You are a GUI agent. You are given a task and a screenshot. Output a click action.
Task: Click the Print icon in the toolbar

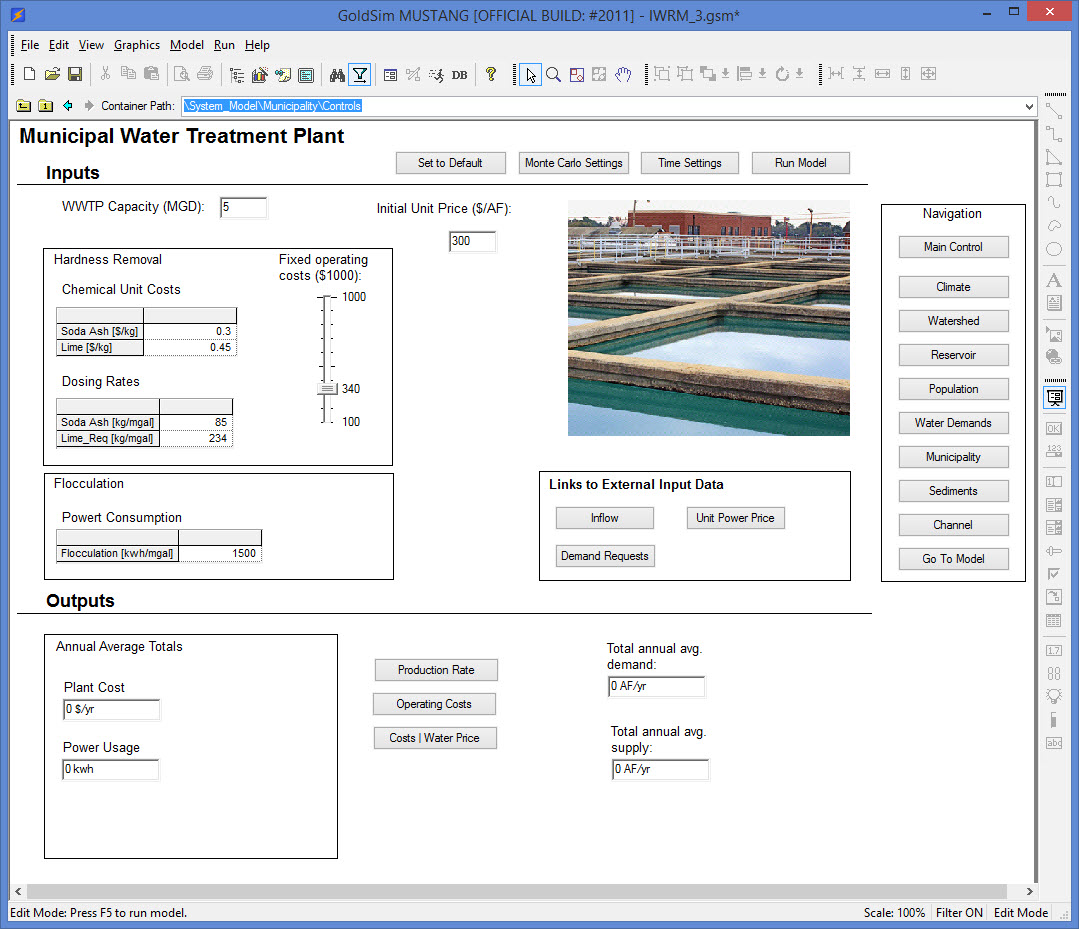pyautogui.click(x=203, y=75)
